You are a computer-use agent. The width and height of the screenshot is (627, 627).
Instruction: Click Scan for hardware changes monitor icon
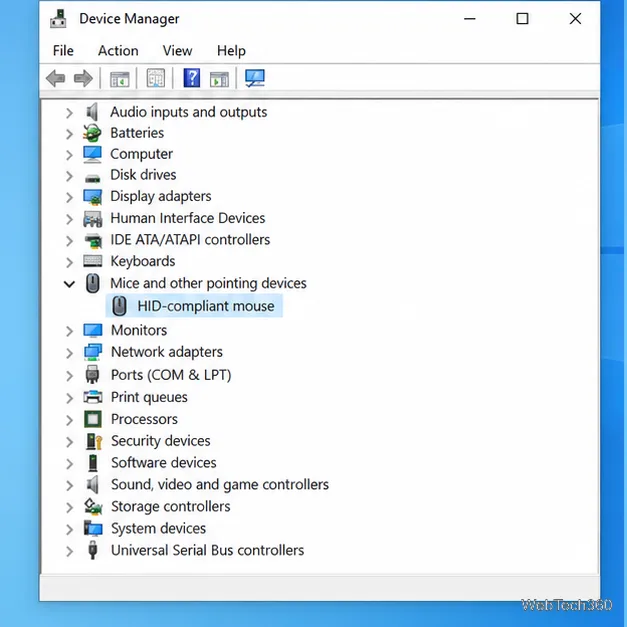[x=255, y=78]
